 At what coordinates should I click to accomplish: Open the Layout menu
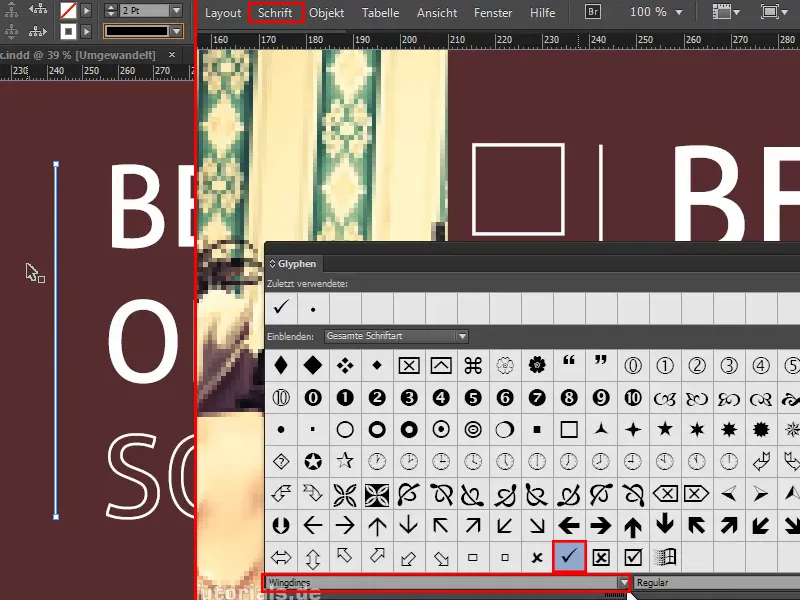pyautogui.click(x=222, y=13)
